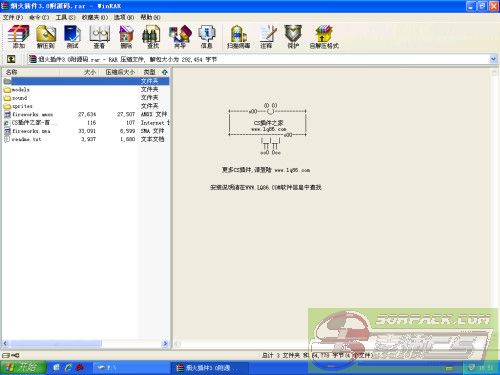
Task: Open the File (文件) menu
Action: tap(13, 17)
